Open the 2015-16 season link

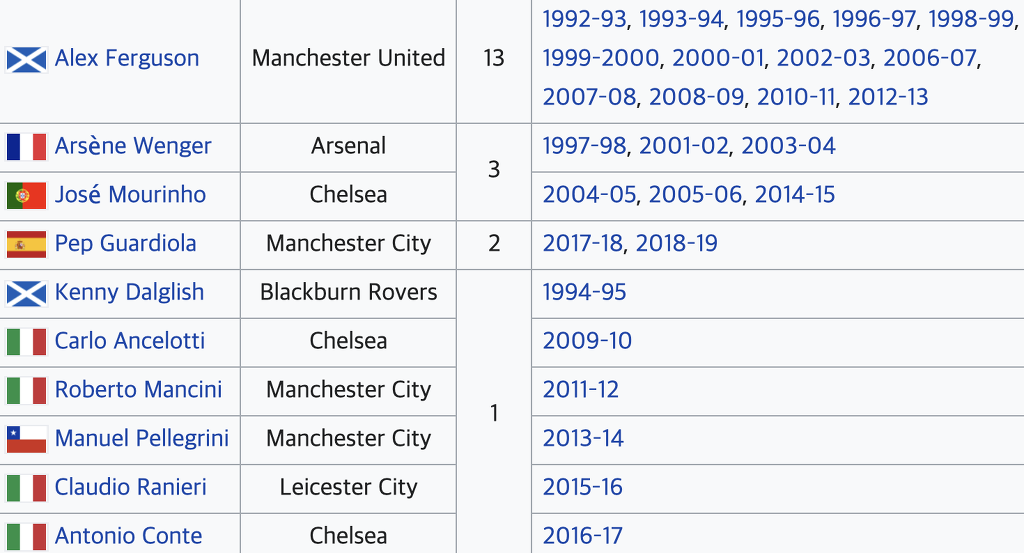click(583, 487)
